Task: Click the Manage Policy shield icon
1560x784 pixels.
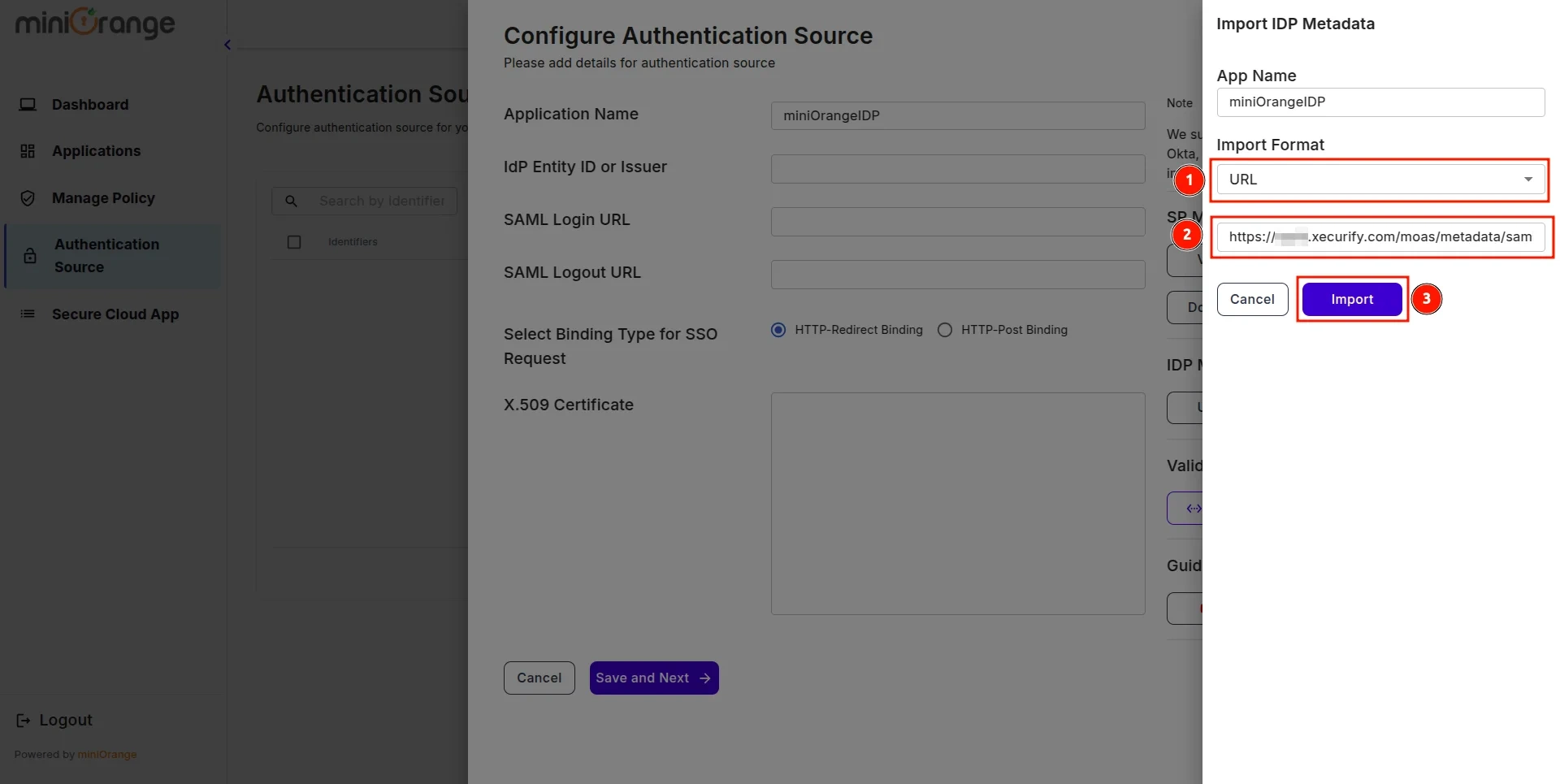Action: 27,197
